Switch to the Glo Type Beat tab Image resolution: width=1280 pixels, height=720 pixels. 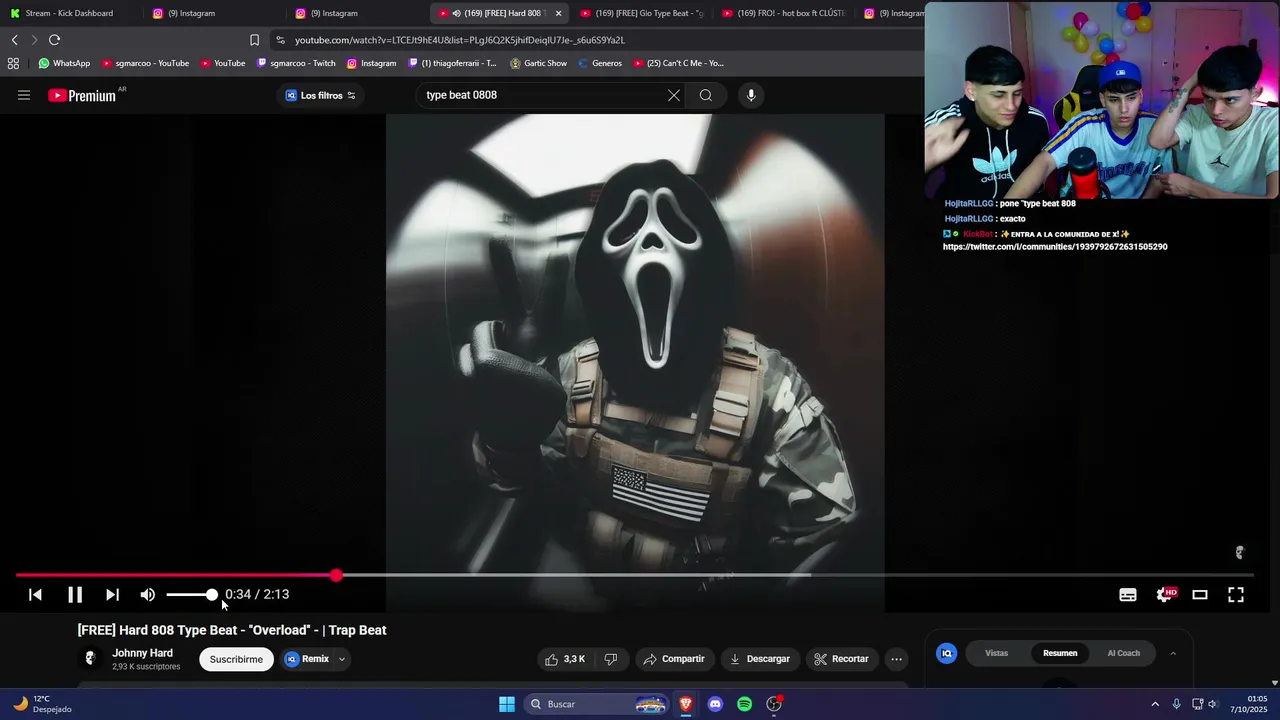tap(643, 13)
